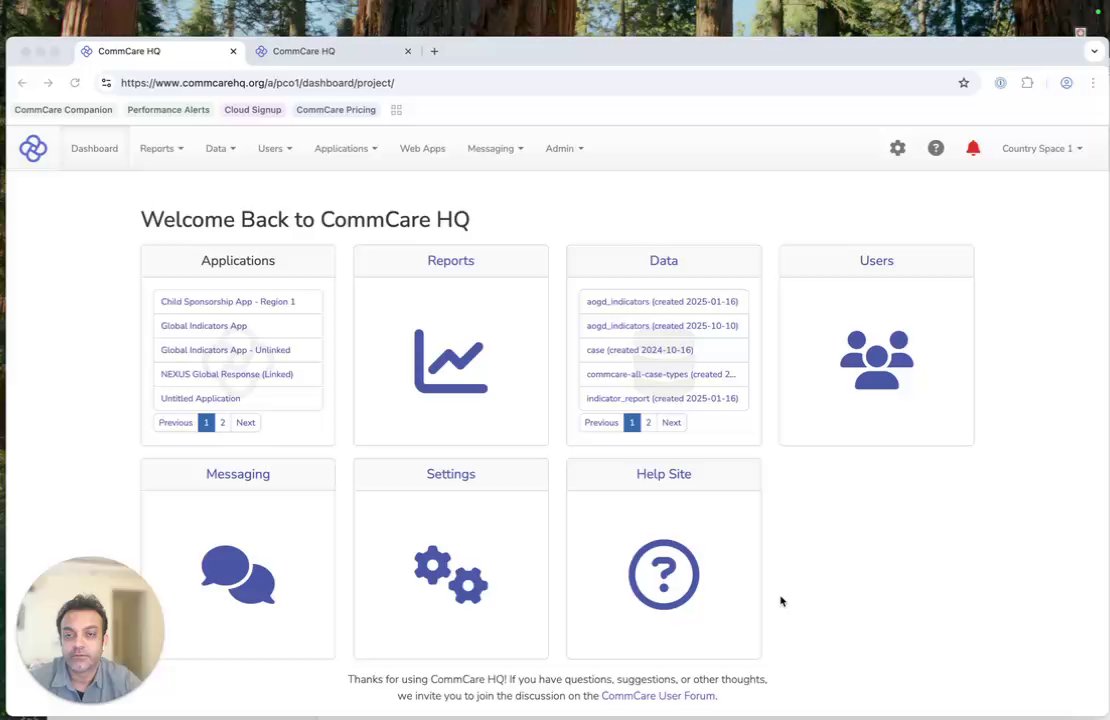Go to Data page 2
This screenshot has width=1110, height=720.
pyautogui.click(x=648, y=423)
